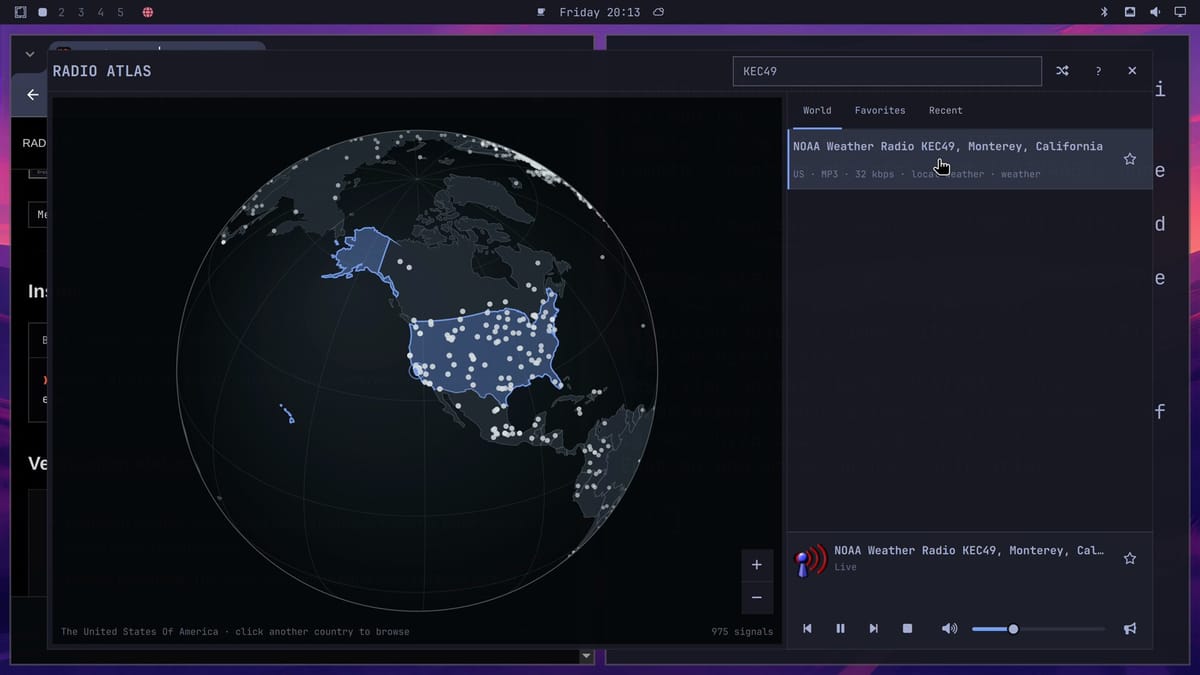Expand the chevron in the background window
This screenshot has width=1200, height=675.
coord(29,54)
